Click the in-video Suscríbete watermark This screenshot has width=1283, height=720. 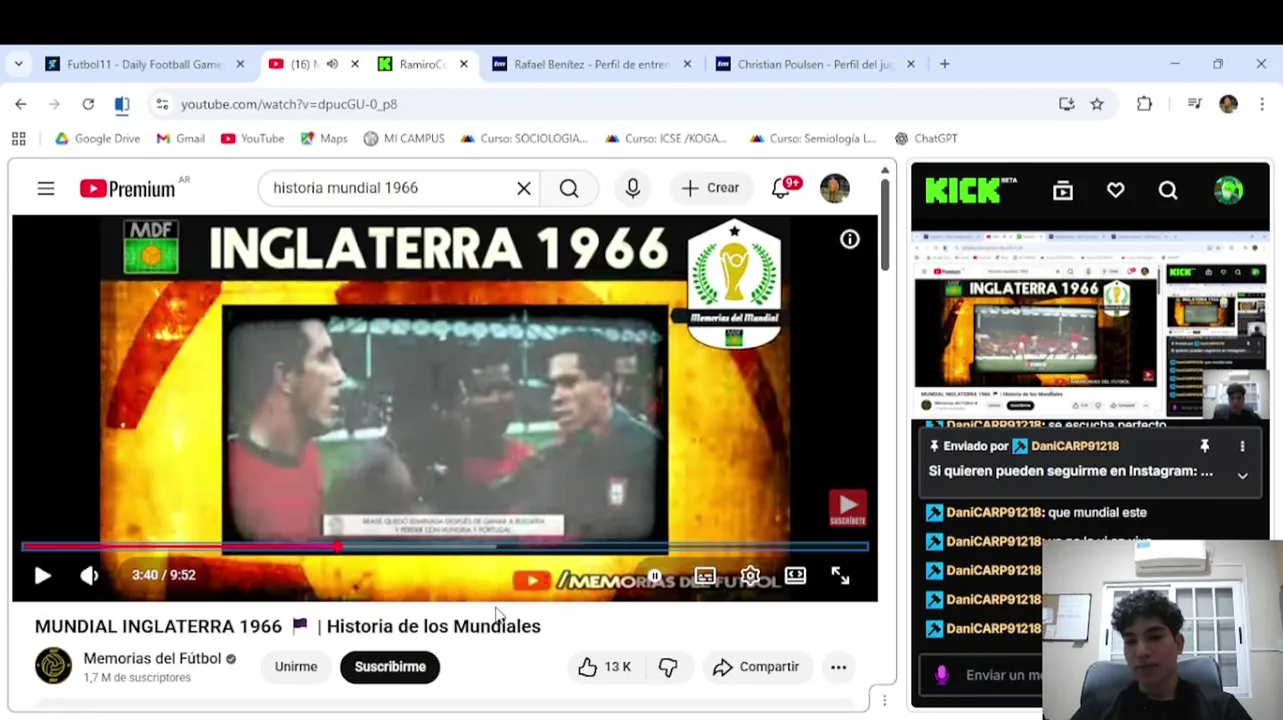tap(847, 508)
